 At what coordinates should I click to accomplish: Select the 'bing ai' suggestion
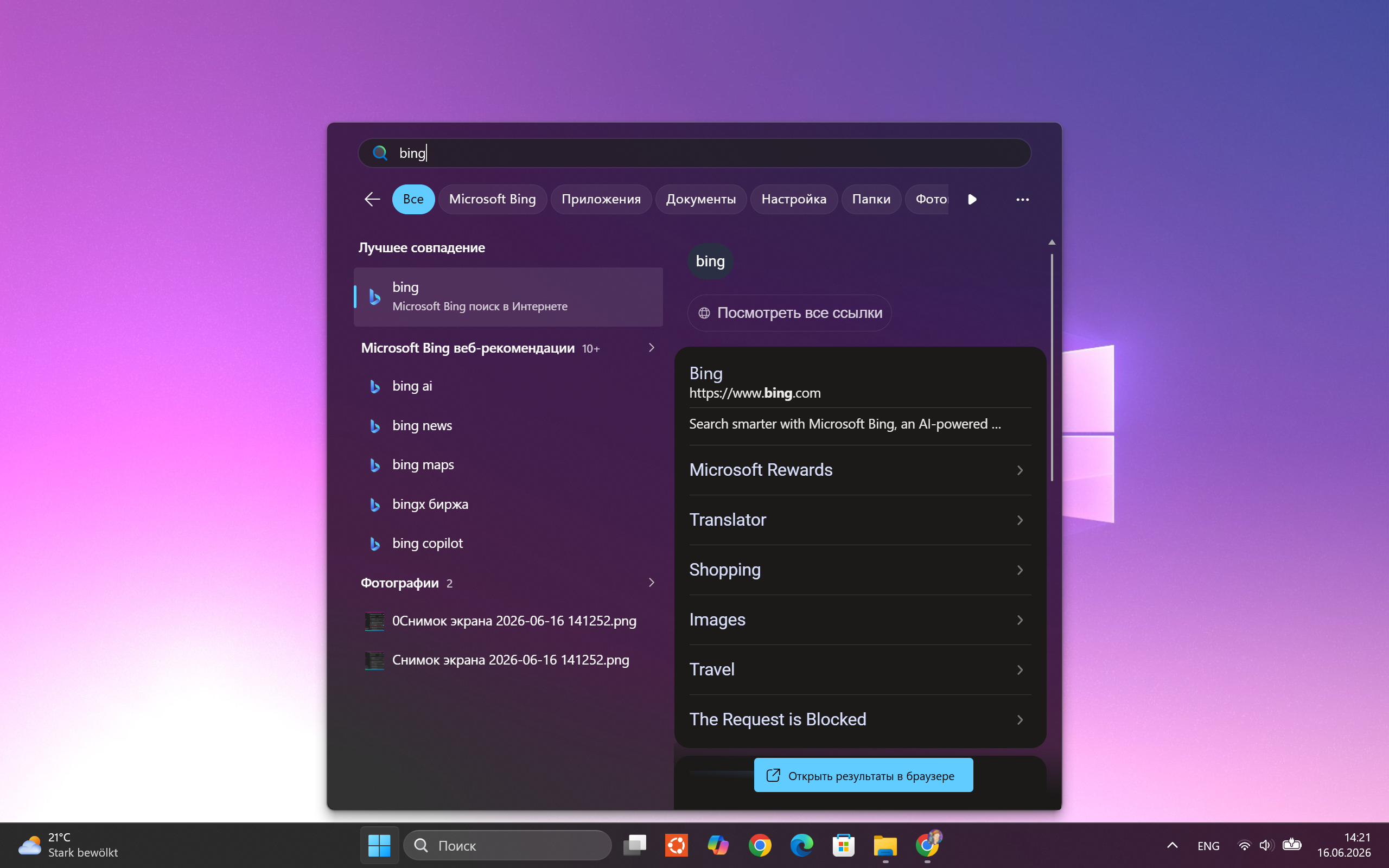pos(508,386)
